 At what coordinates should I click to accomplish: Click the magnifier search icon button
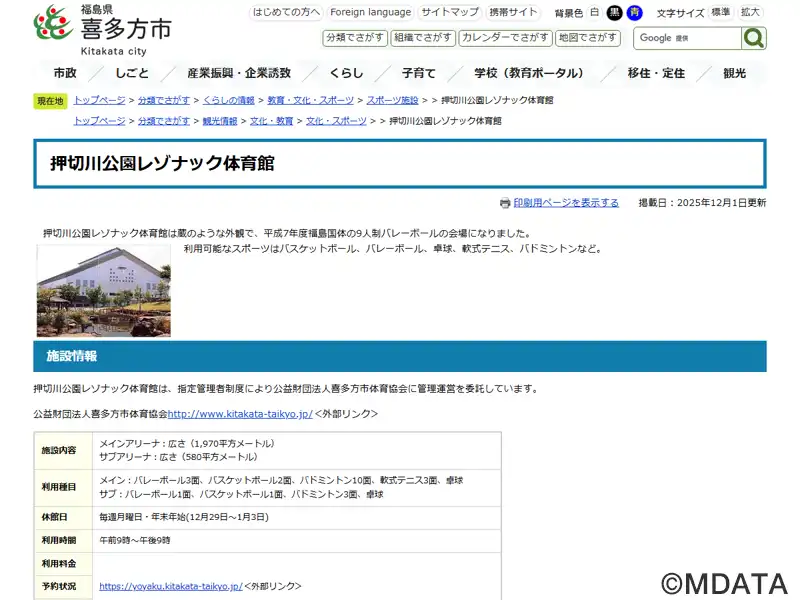coord(754,38)
